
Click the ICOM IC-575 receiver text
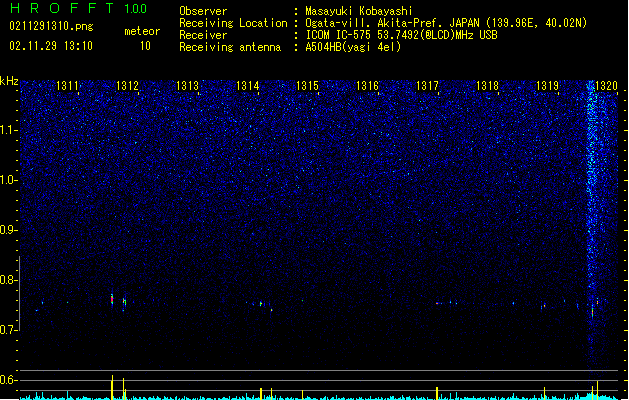click(x=401, y=35)
